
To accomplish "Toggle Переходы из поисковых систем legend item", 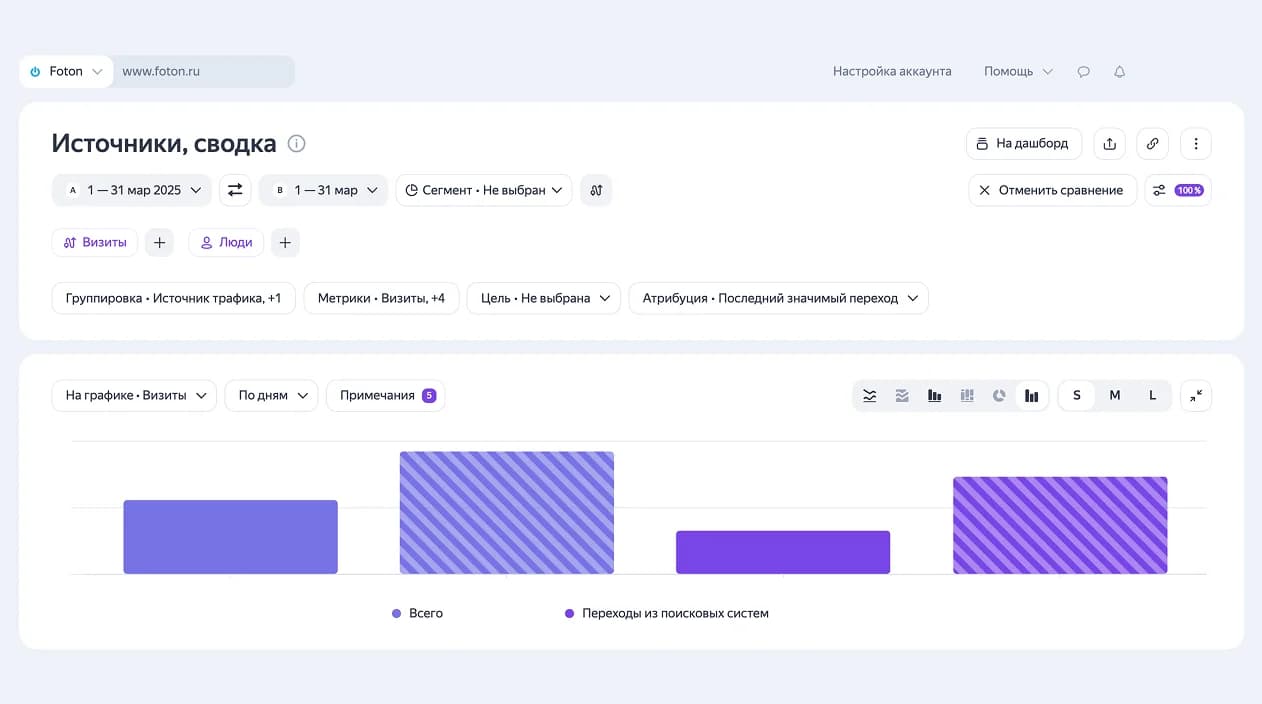I will [667, 613].
